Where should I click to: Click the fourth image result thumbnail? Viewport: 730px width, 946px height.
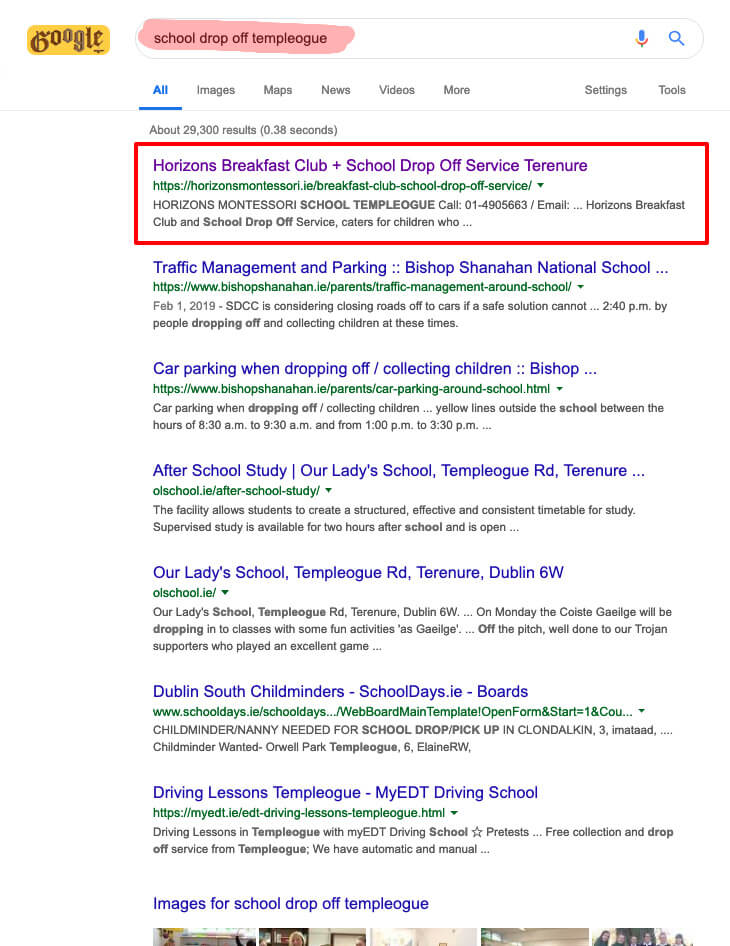[535, 937]
